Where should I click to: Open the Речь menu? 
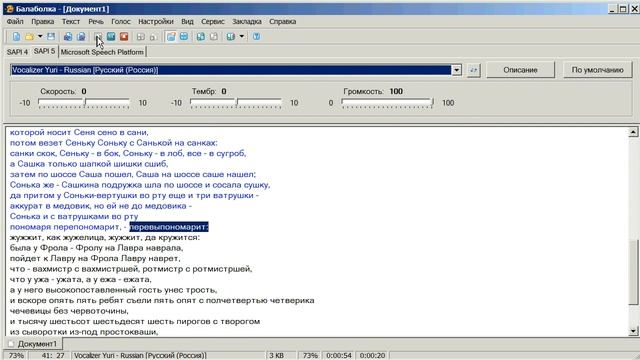click(96, 22)
